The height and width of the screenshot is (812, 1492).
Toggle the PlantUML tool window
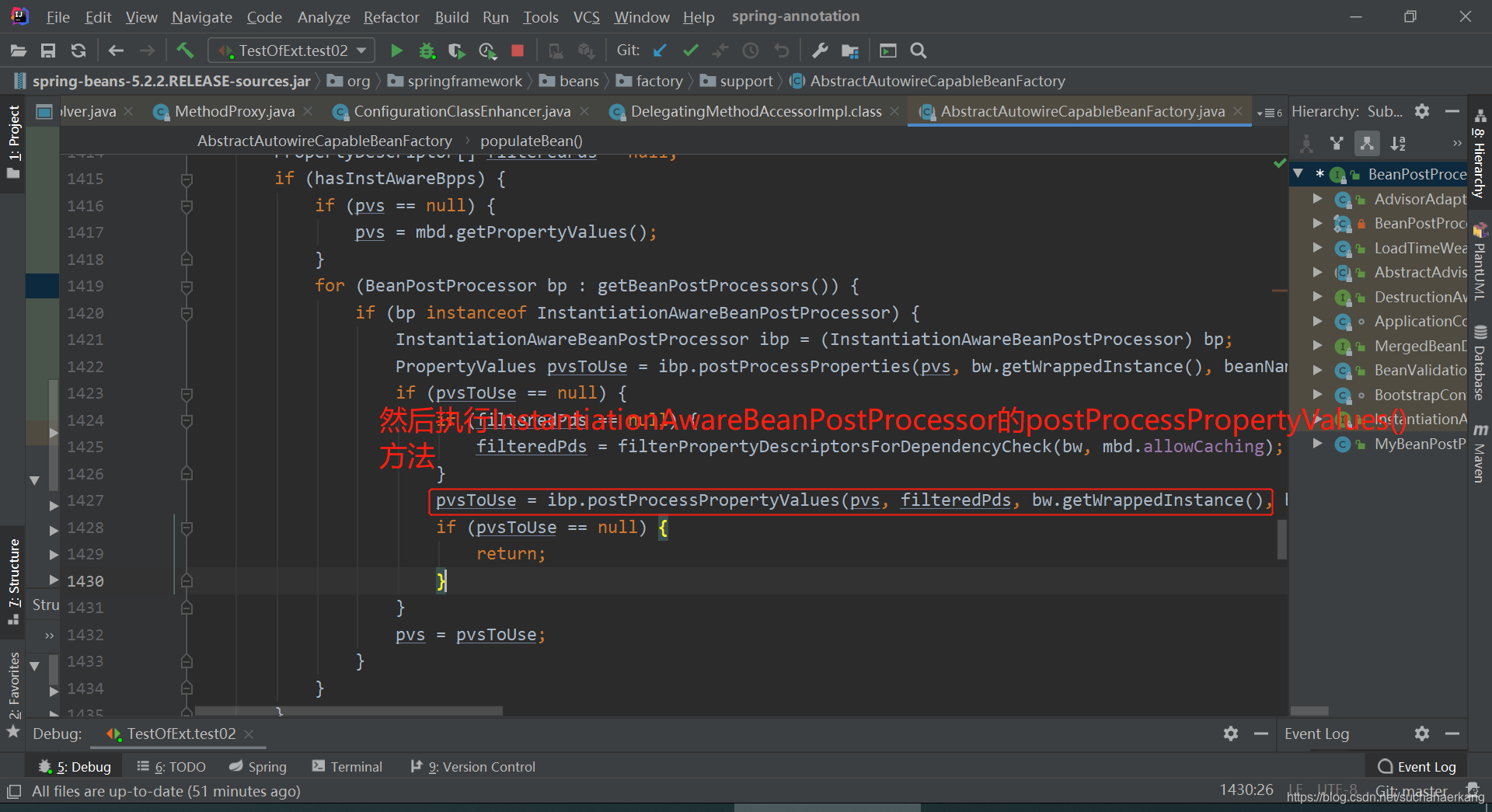[1480, 263]
